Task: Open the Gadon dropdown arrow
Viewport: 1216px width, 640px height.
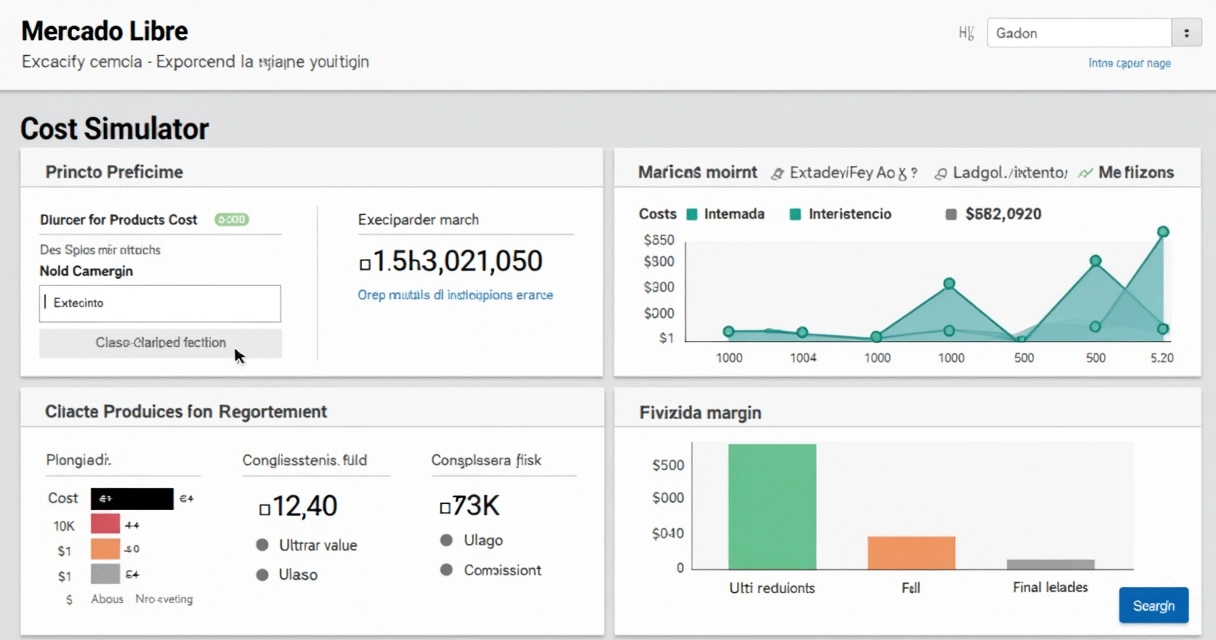Action: click(x=1186, y=33)
